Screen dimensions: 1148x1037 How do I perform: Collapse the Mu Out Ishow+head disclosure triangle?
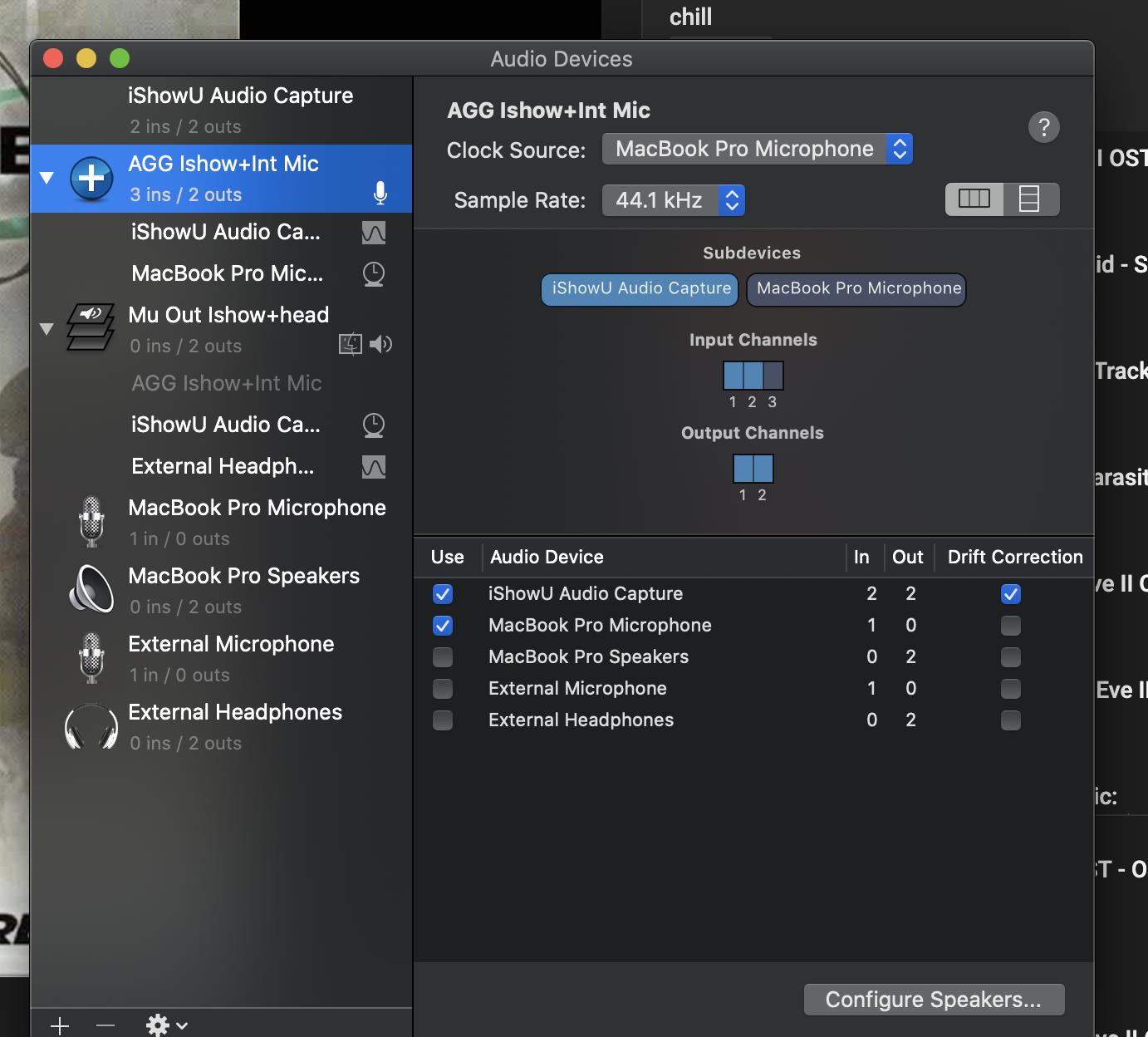(x=47, y=329)
